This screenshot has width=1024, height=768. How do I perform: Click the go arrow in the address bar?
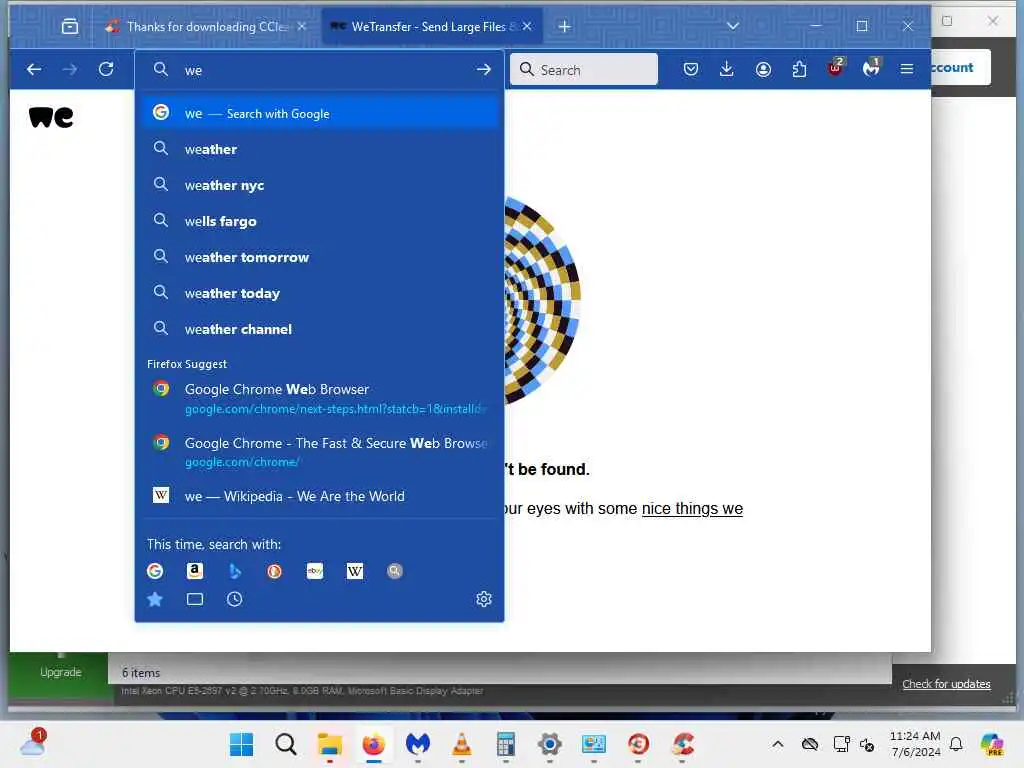[483, 69]
